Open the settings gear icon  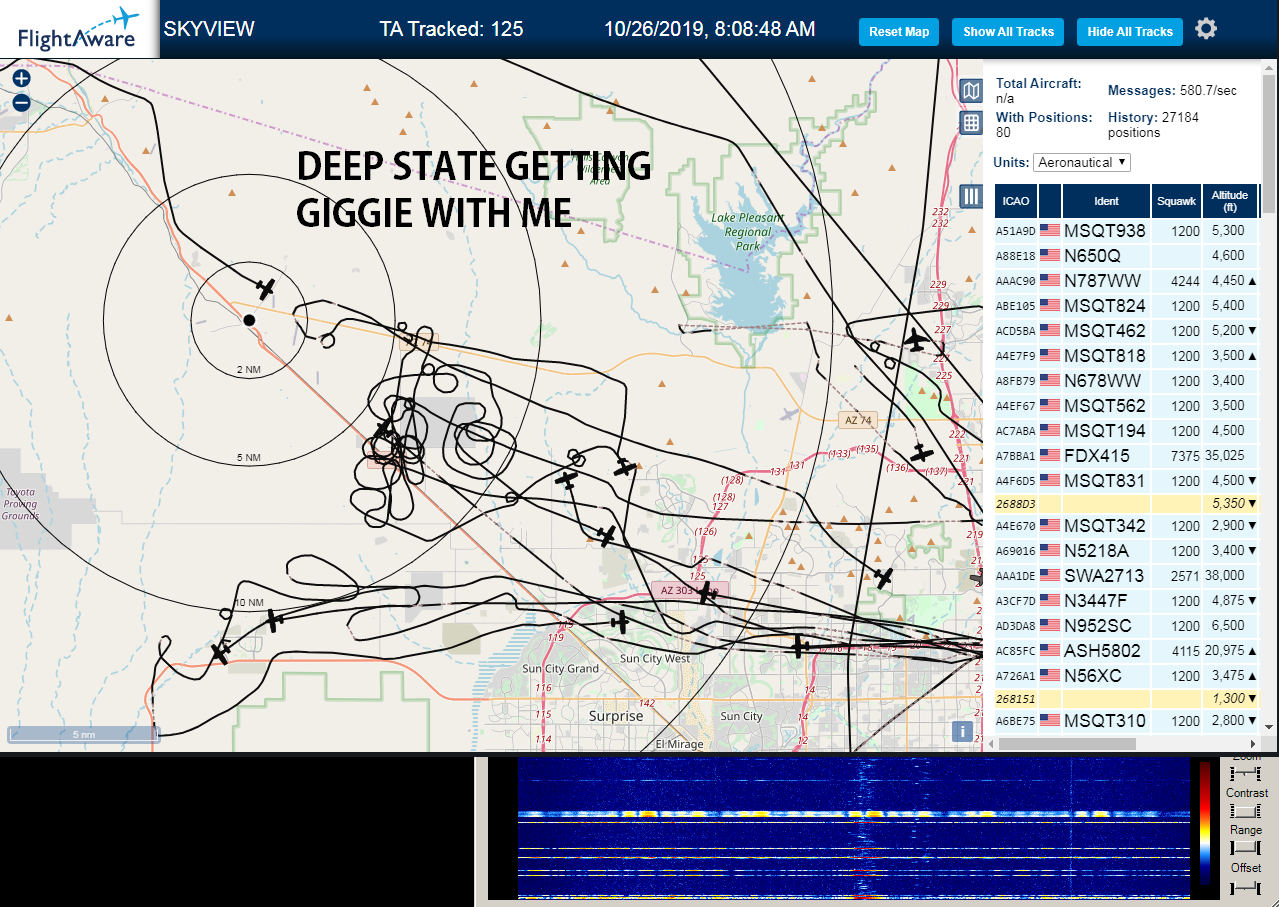tap(1206, 28)
